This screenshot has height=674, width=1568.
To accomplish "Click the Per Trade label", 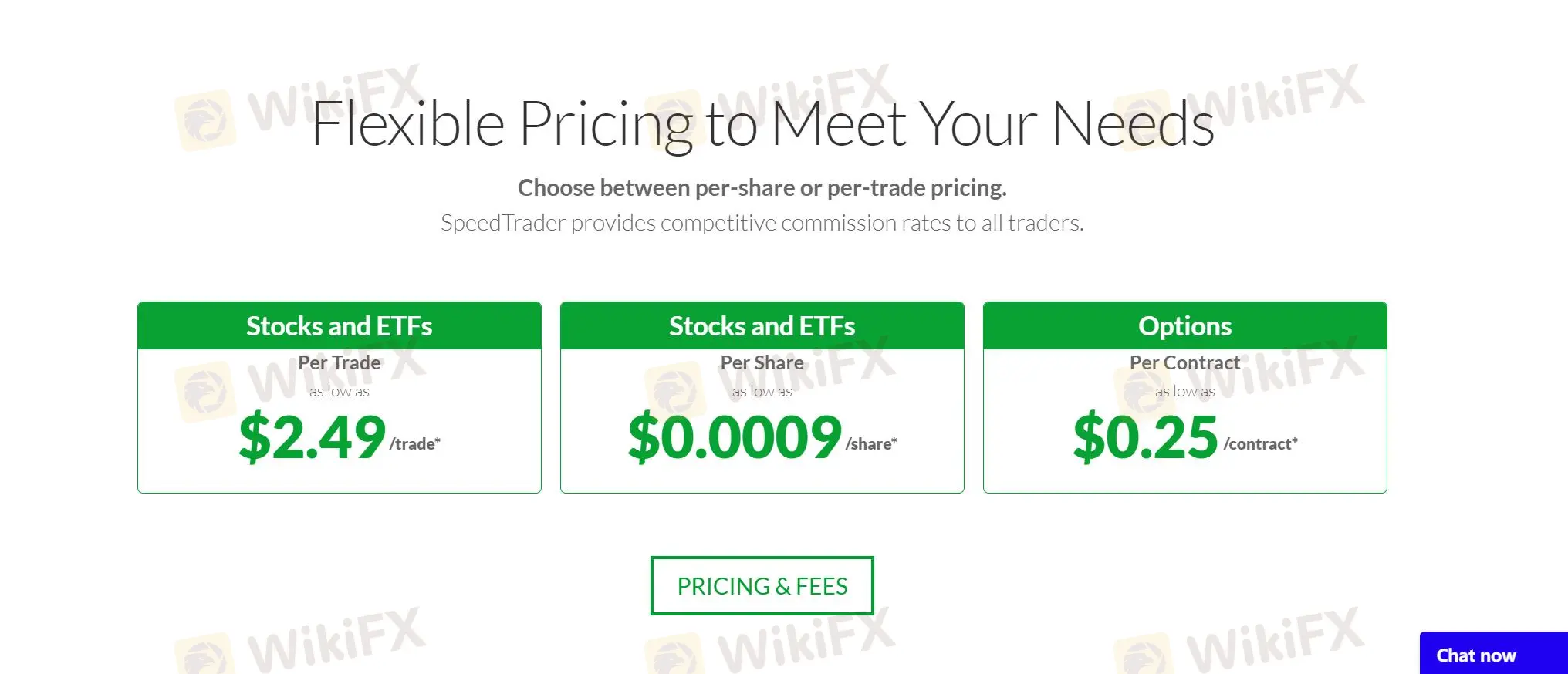I will click(x=339, y=362).
